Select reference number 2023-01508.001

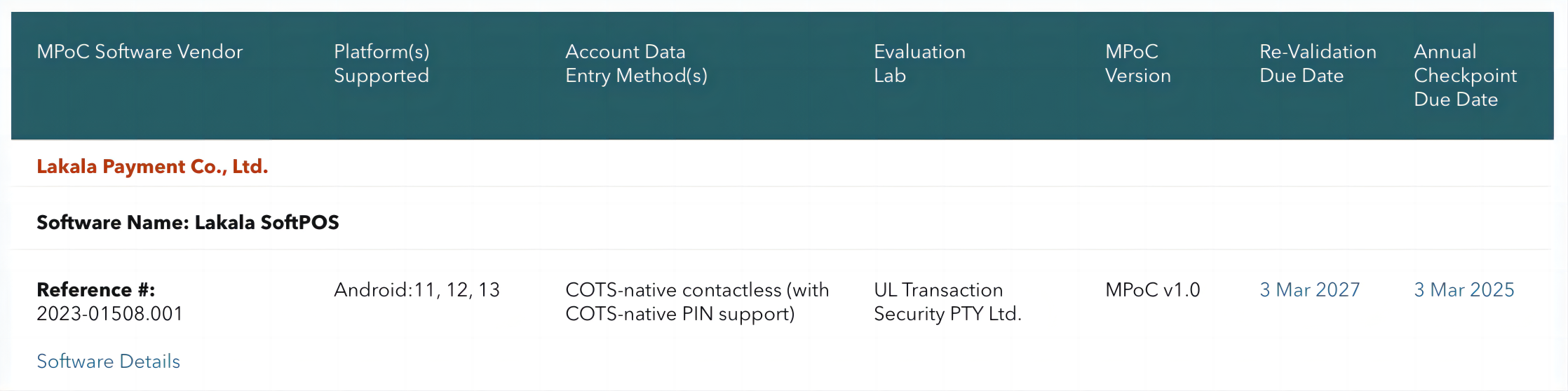tap(109, 314)
